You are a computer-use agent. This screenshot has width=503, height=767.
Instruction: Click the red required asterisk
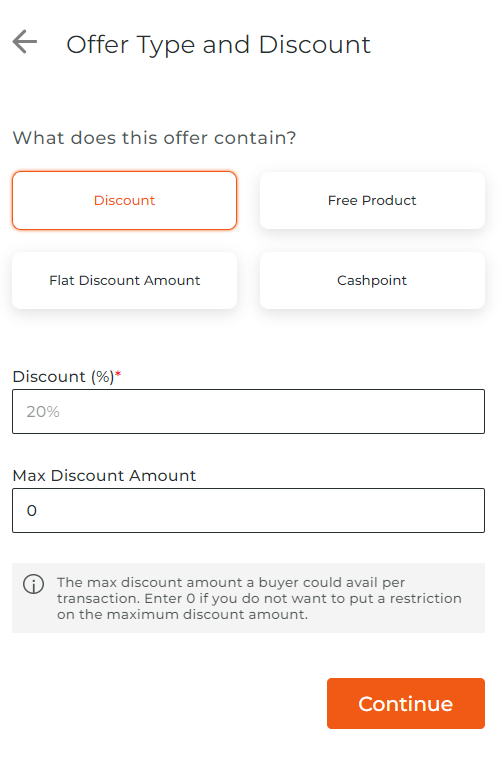118,374
